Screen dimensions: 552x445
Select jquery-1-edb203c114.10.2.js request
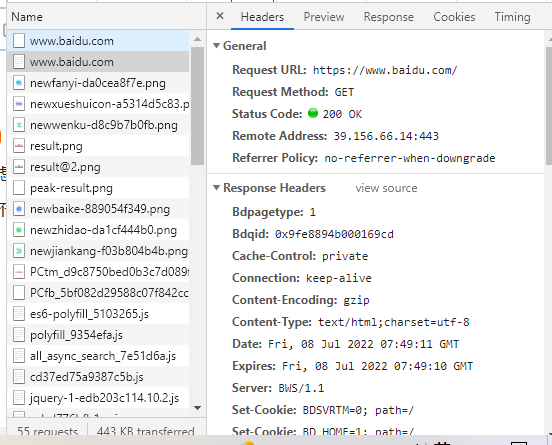[x=98, y=398]
